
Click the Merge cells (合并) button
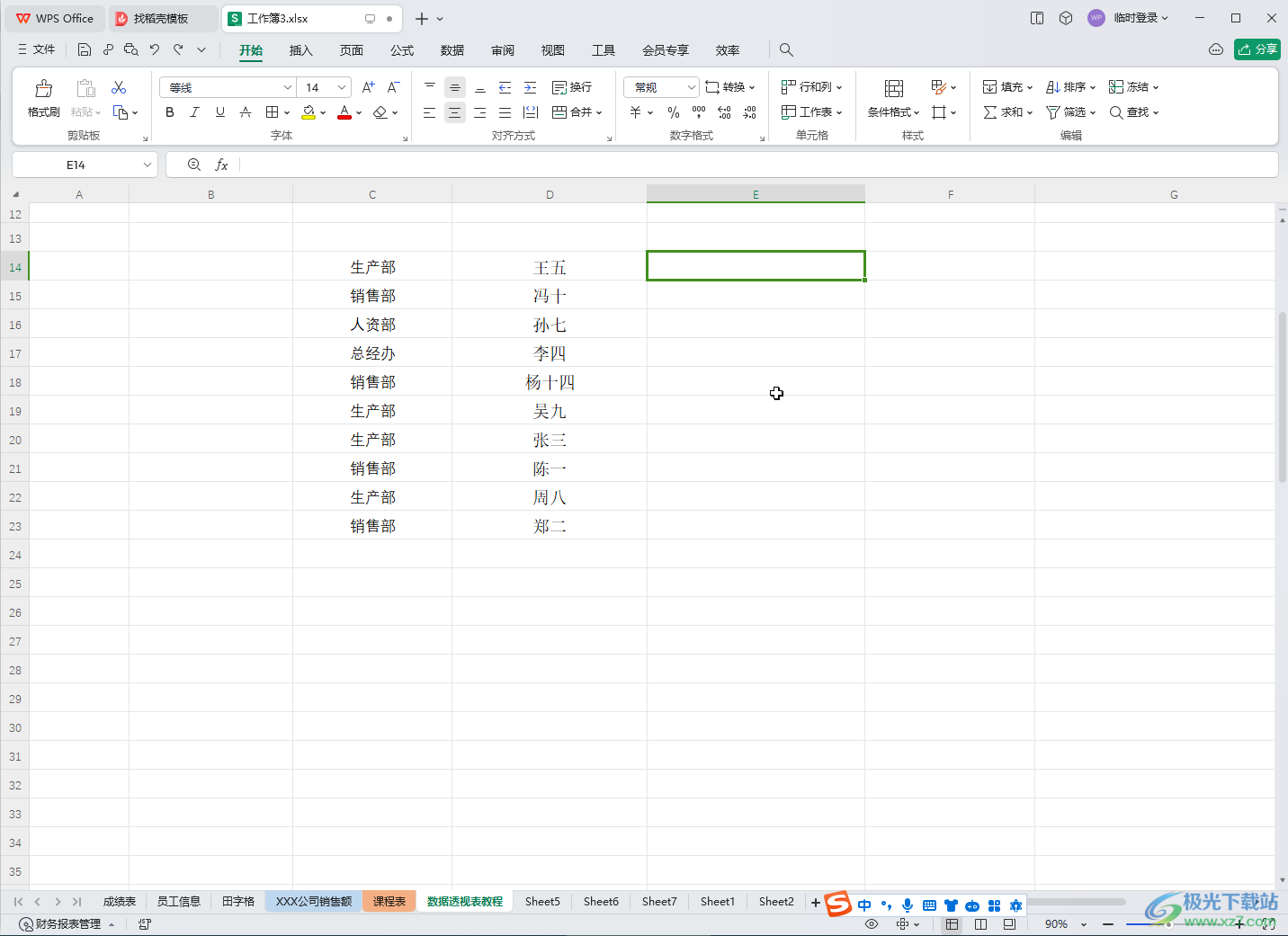577,112
